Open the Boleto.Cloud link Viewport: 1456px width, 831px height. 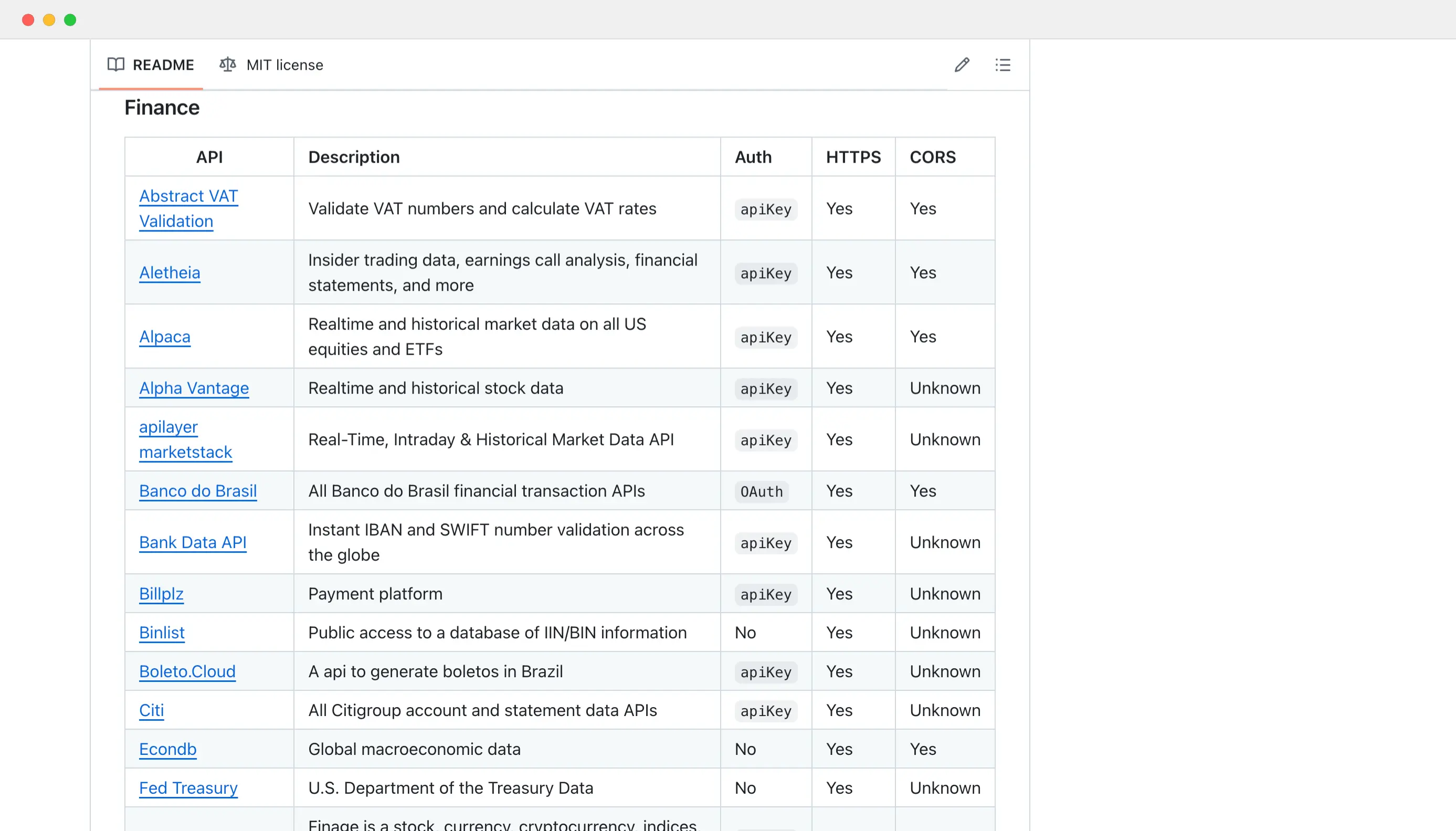(187, 671)
